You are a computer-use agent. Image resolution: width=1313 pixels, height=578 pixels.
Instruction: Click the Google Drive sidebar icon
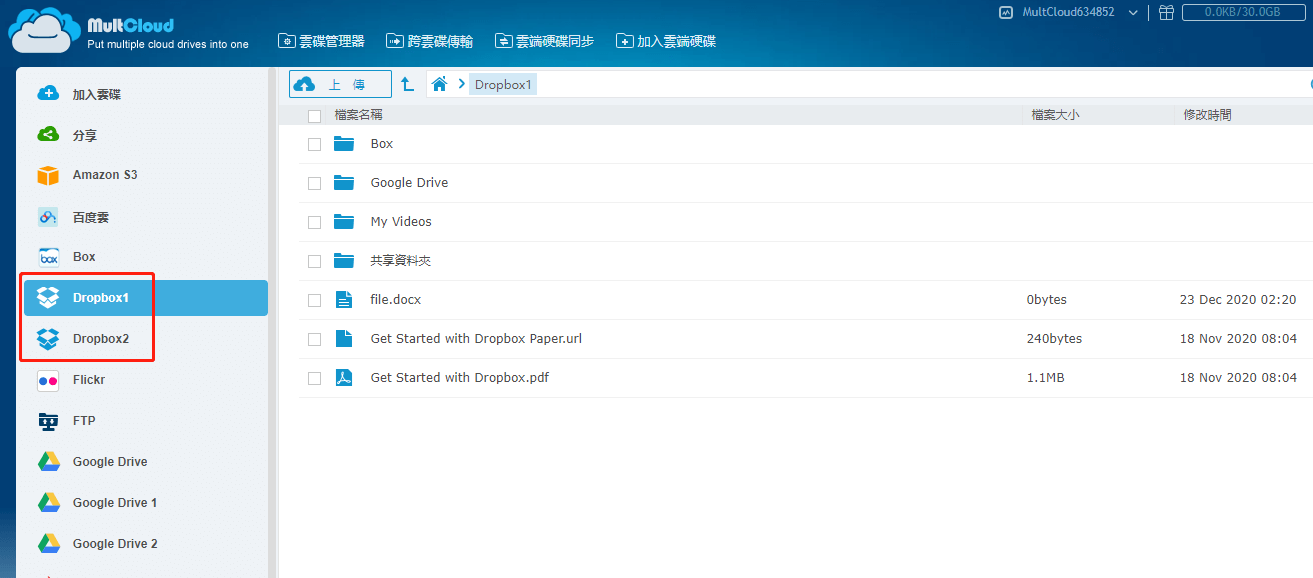[x=48, y=462]
